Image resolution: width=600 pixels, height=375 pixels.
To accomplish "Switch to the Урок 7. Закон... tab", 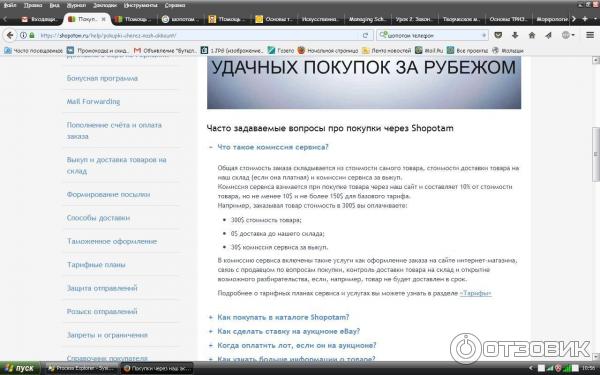I will tap(414, 19).
